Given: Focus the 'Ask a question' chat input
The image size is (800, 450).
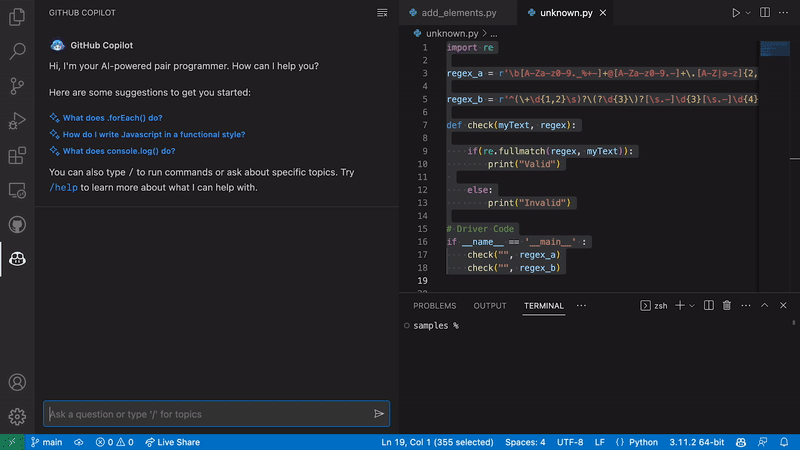Looking at the screenshot, I should pyautogui.click(x=205, y=414).
